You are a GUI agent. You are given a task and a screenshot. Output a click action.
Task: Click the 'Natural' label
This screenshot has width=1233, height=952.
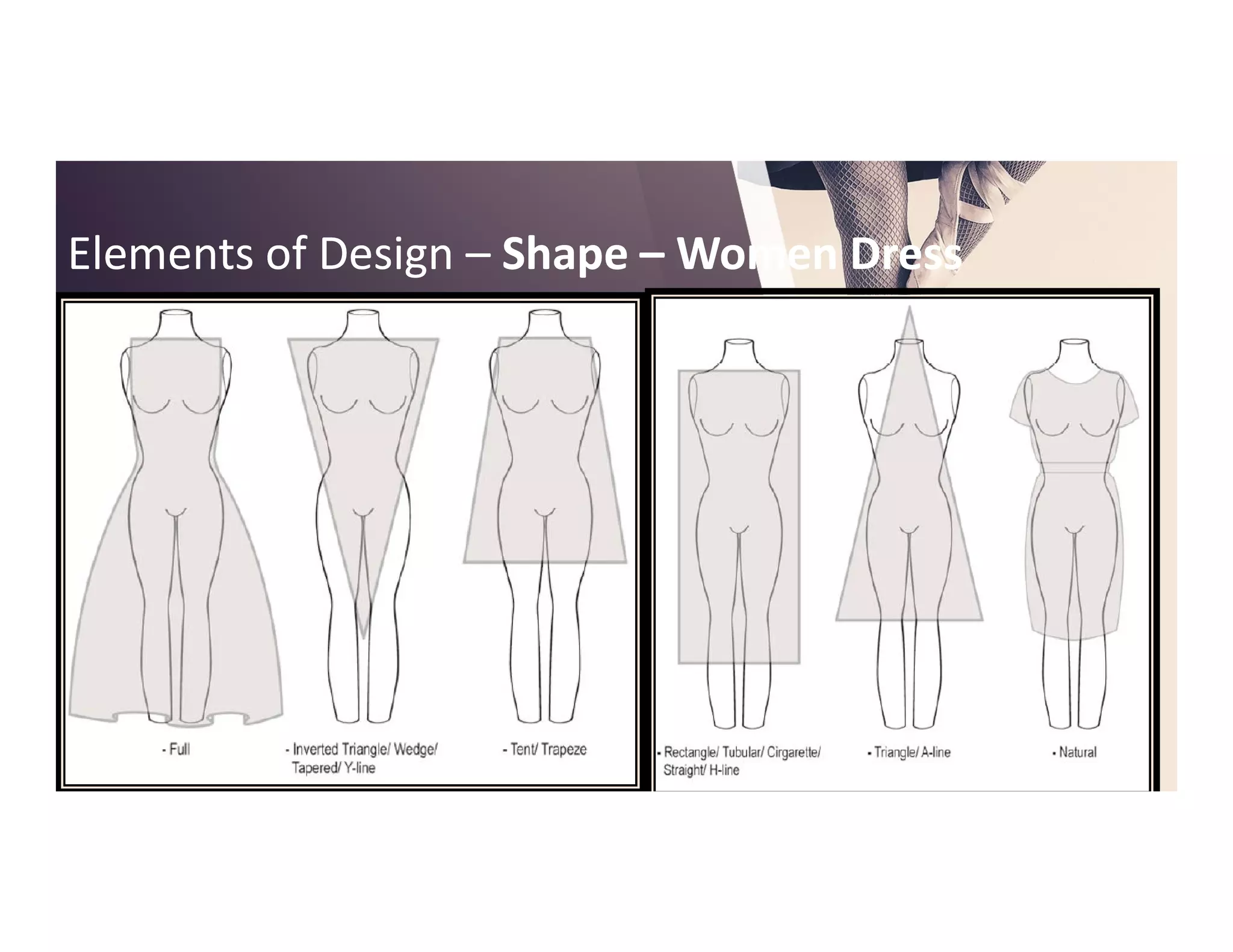[1074, 752]
